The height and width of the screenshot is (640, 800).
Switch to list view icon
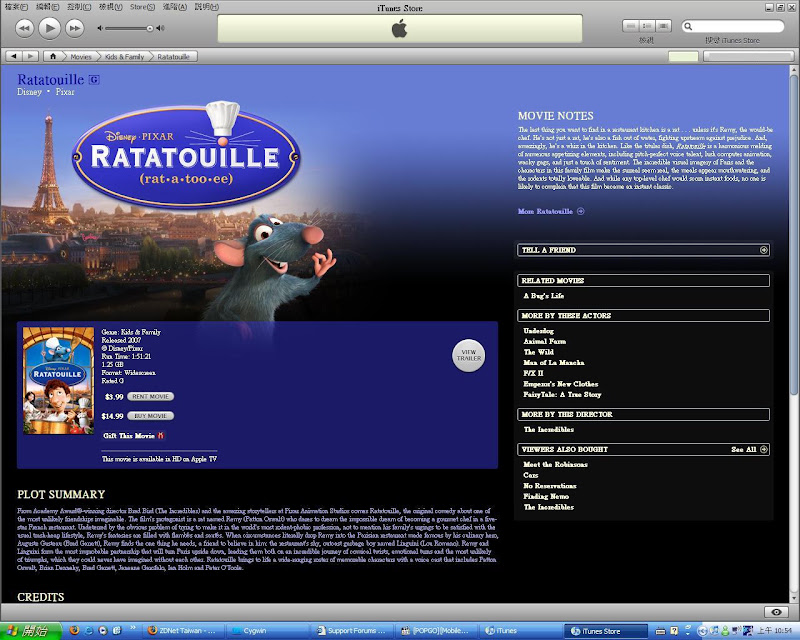pos(631,26)
